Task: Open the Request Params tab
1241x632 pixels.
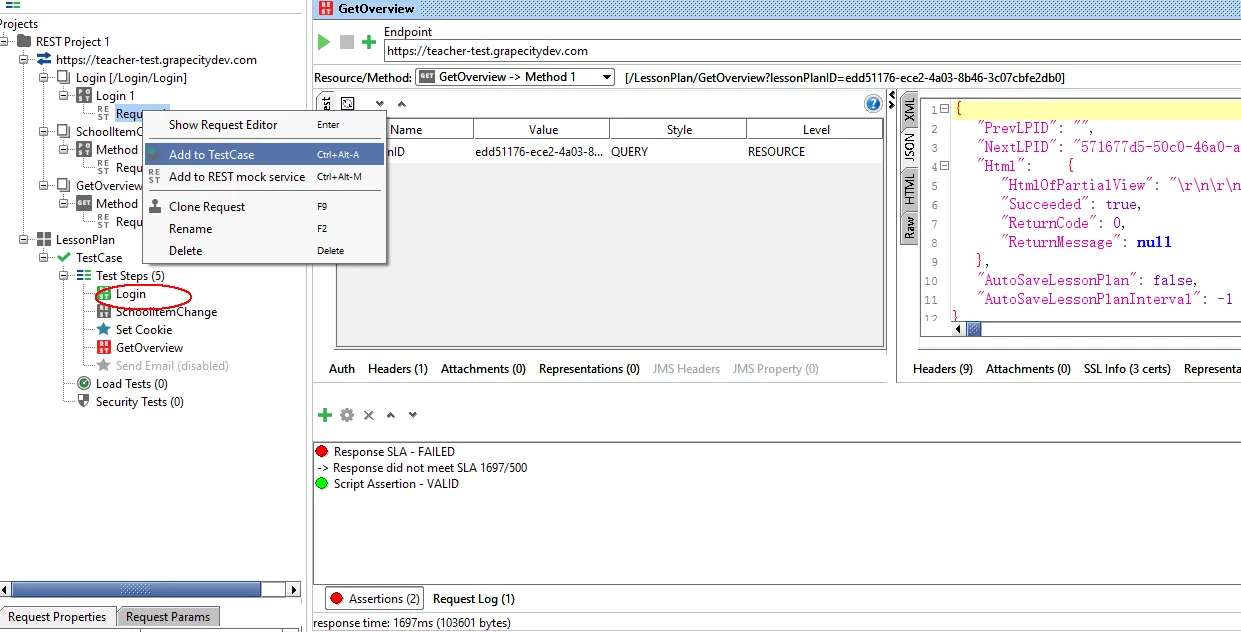Action: 168,617
